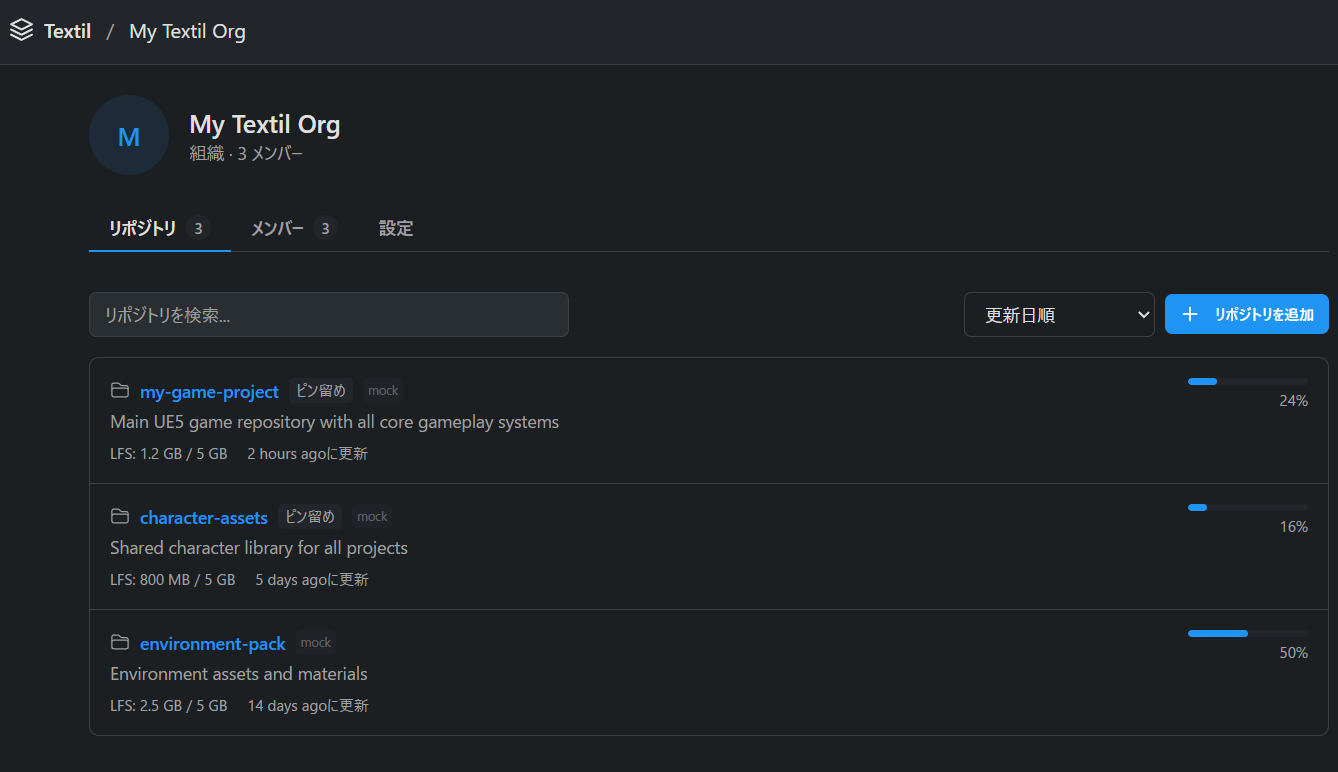The width and height of the screenshot is (1338, 772).
Task: Click the Textil breadcrumb home link
Action: tap(67, 31)
